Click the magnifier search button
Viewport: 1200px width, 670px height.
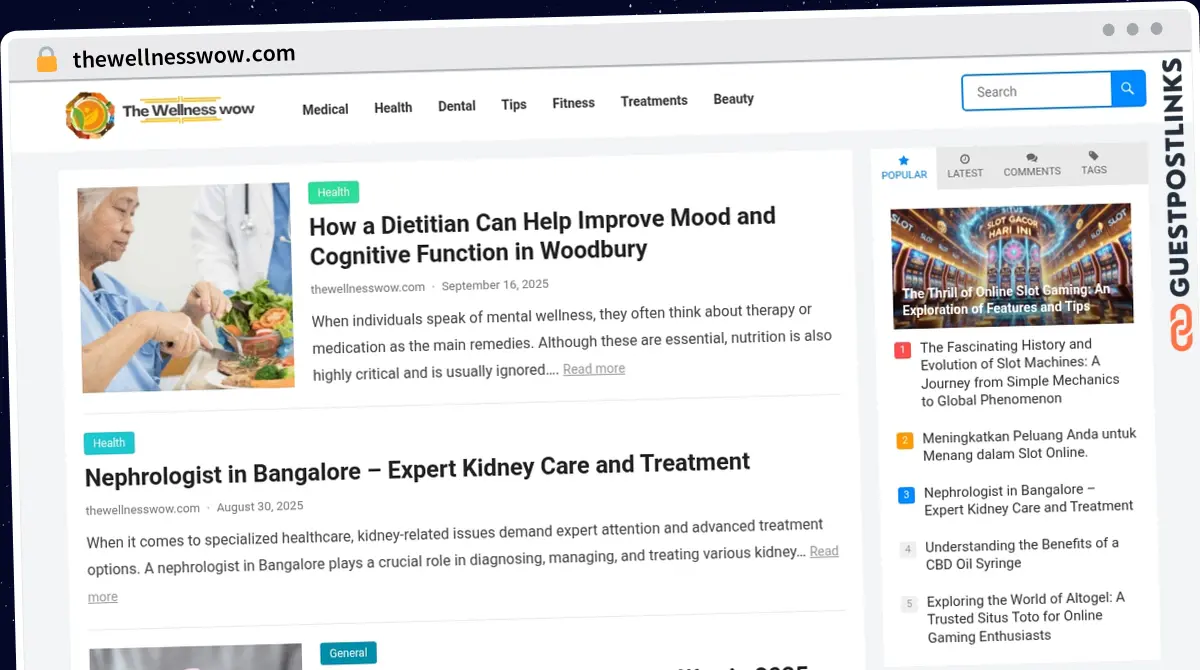coord(1128,89)
